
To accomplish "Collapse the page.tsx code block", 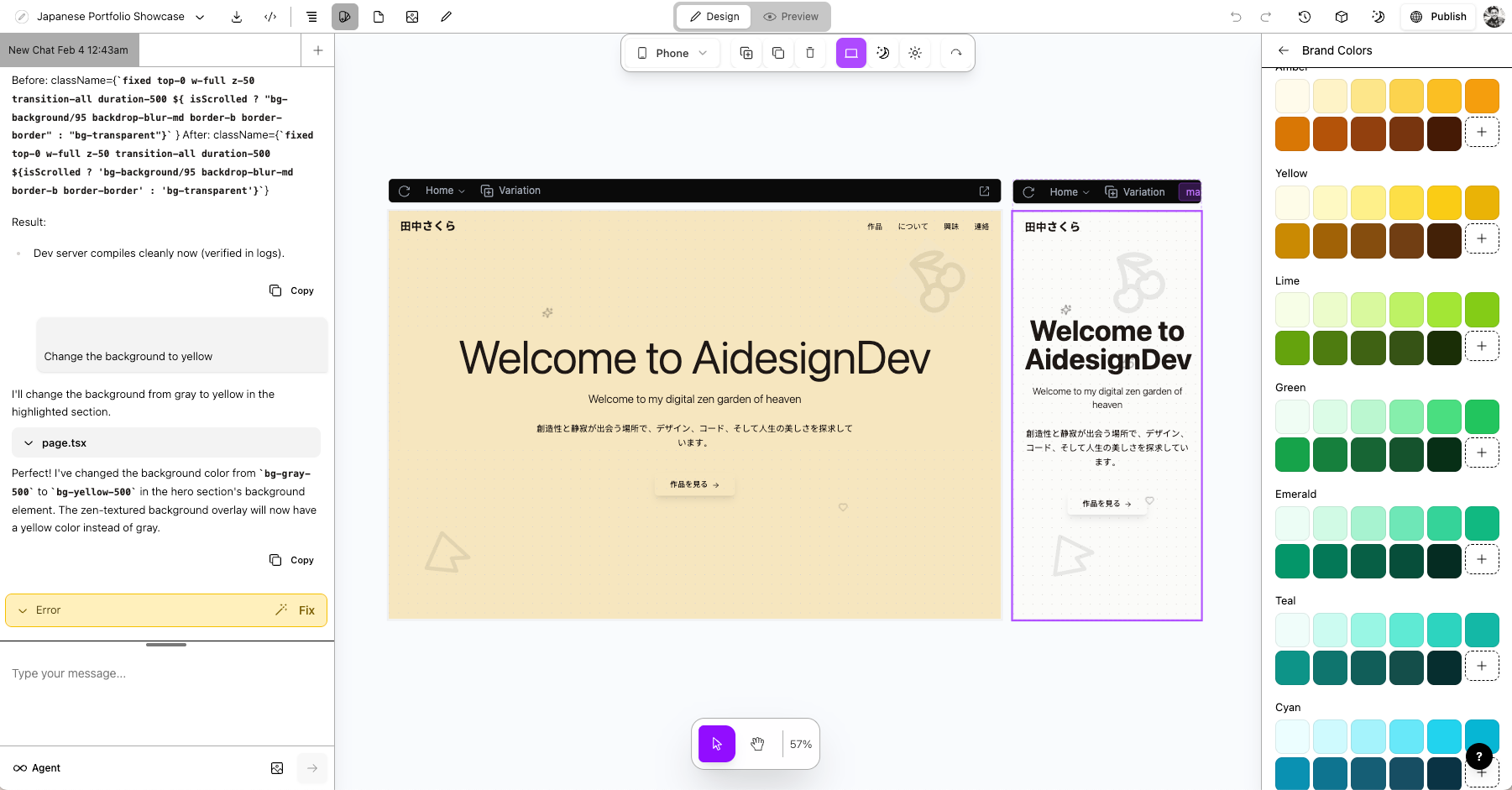I will click(x=28, y=442).
